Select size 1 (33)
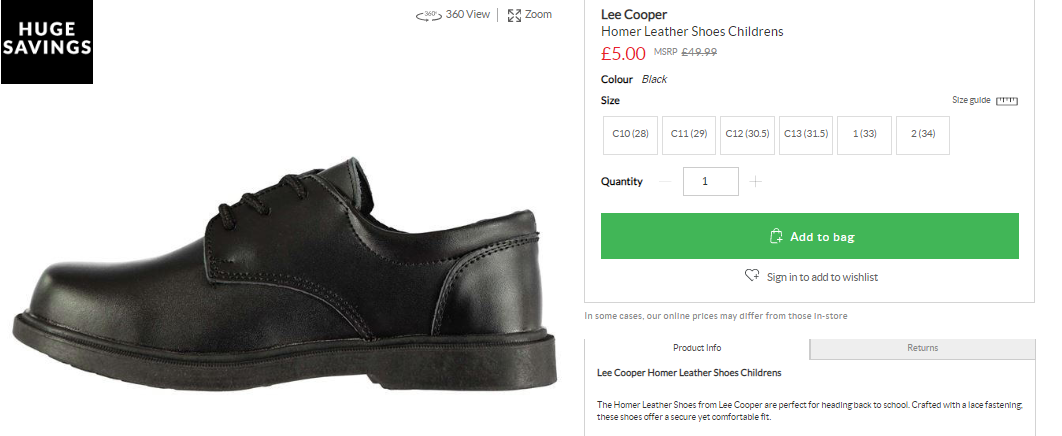The image size is (1062, 436). tap(864, 135)
